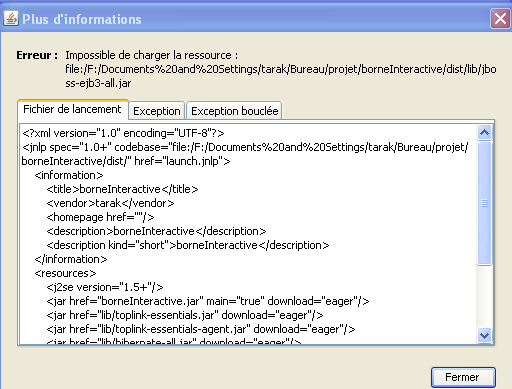Switch to the Exception tab

click(x=157, y=111)
